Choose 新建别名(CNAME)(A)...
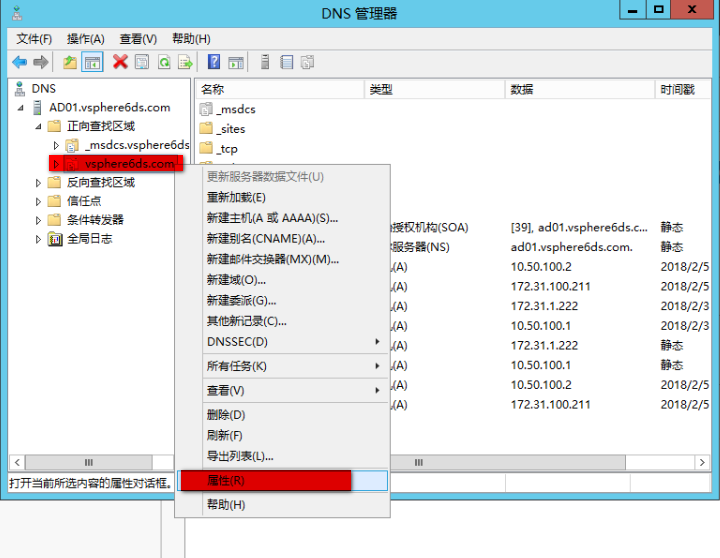 click(282, 239)
